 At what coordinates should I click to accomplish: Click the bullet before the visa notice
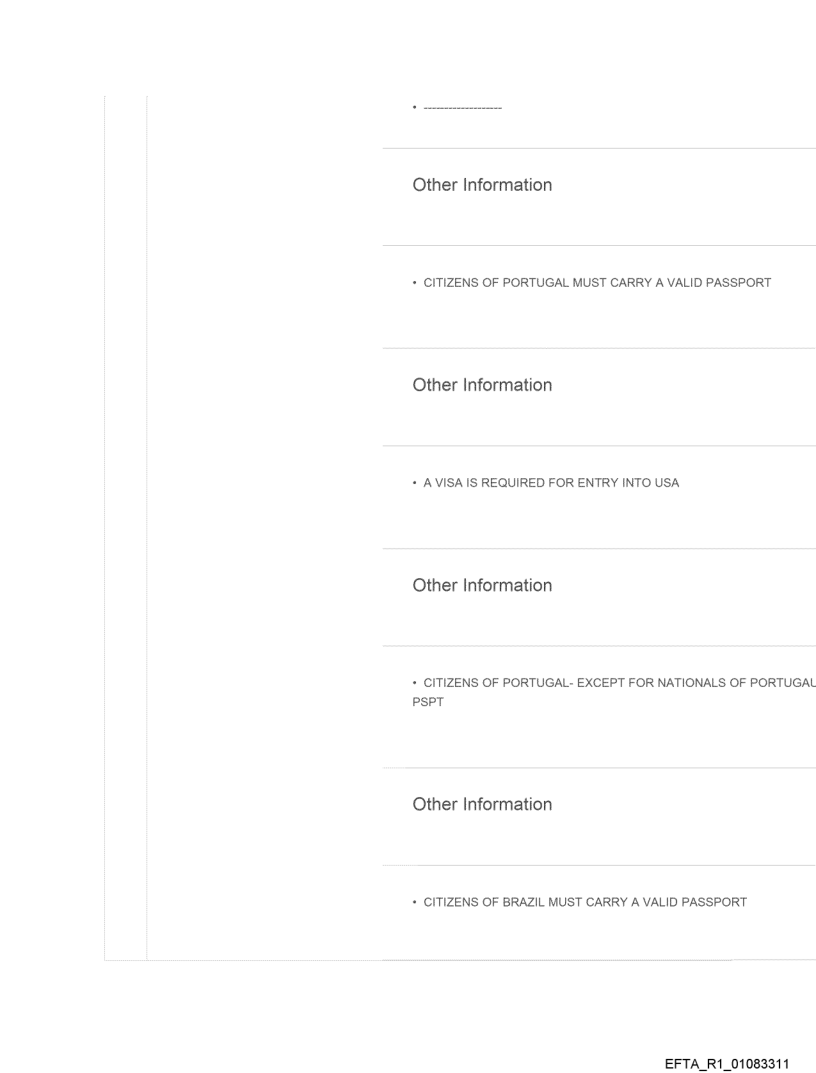(x=415, y=483)
